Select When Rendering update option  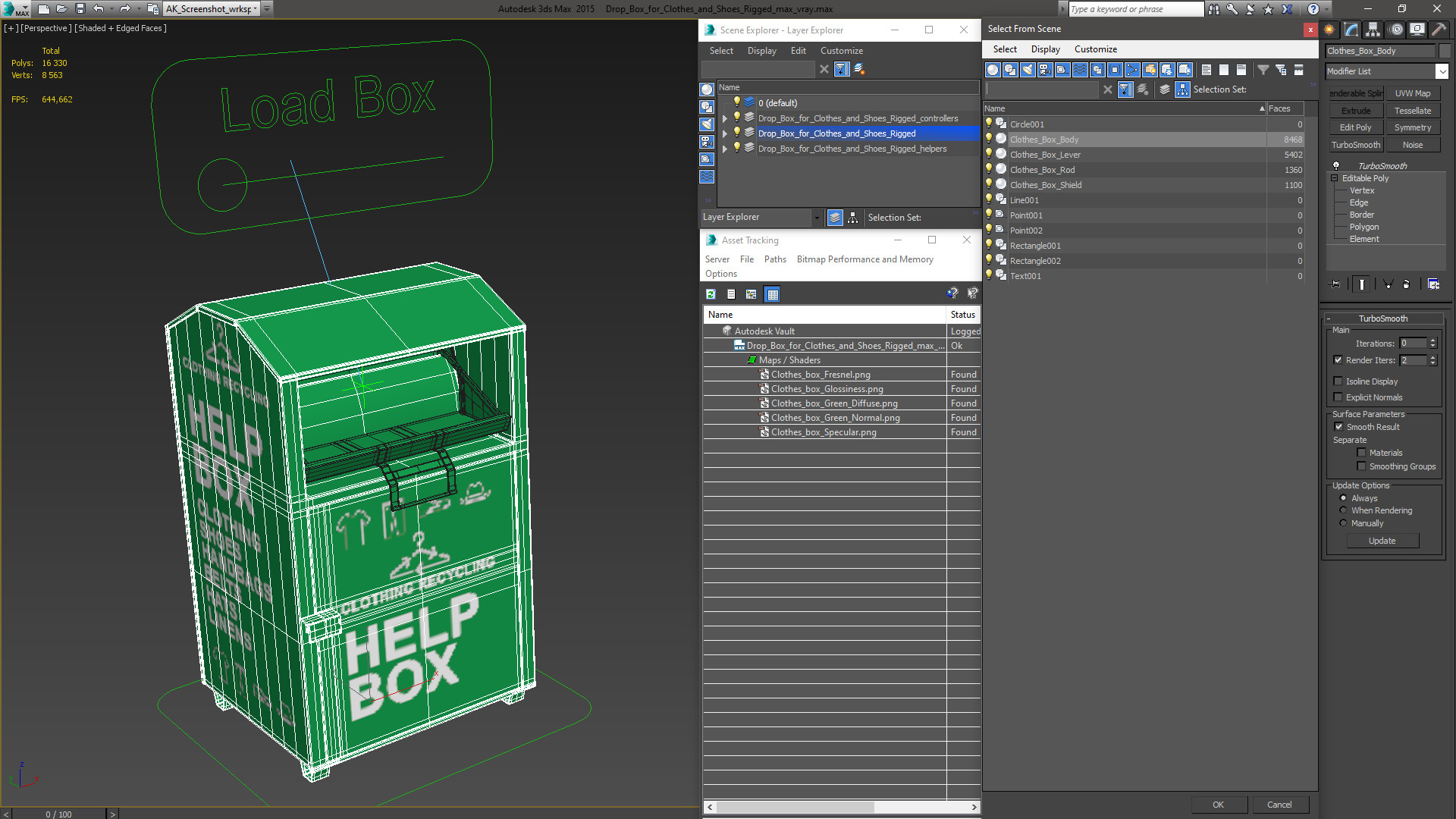click(1344, 510)
